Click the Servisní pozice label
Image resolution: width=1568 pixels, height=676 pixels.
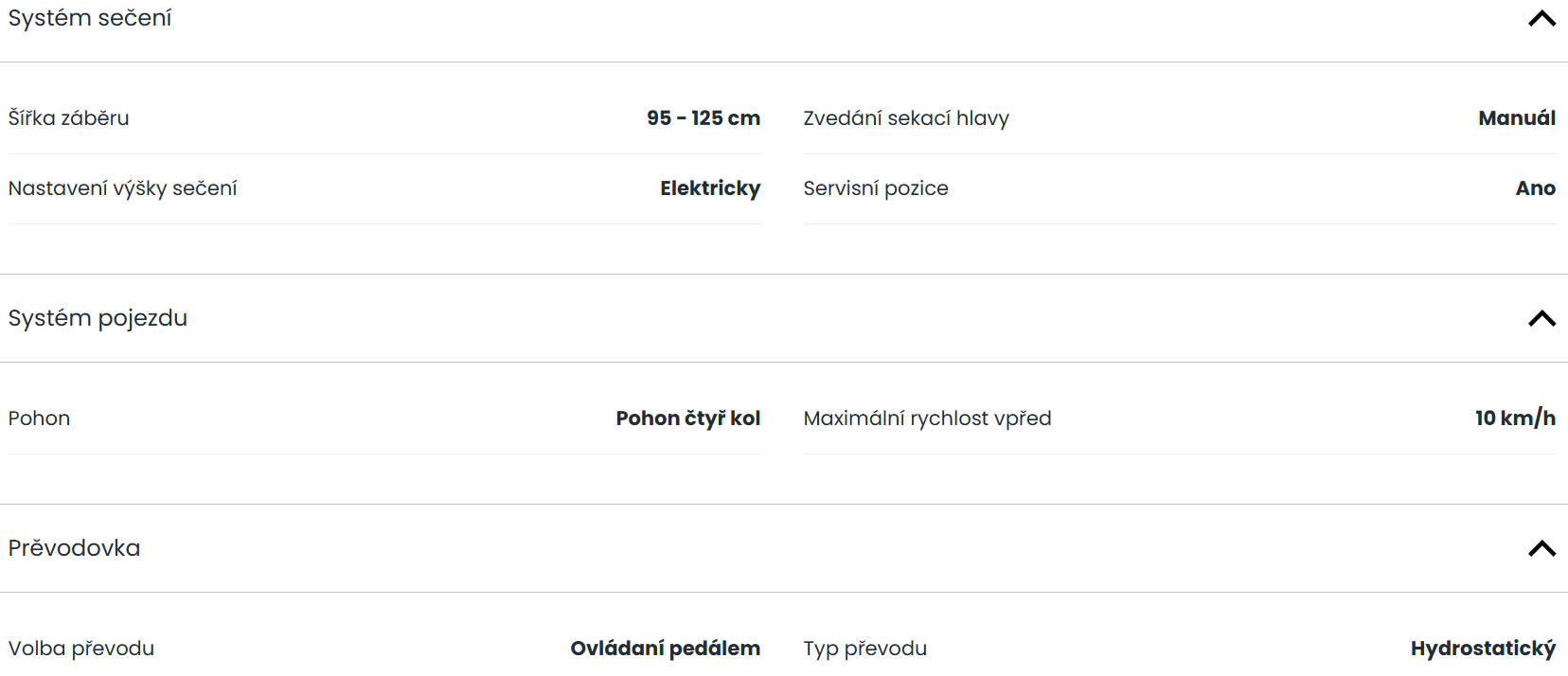point(876,188)
